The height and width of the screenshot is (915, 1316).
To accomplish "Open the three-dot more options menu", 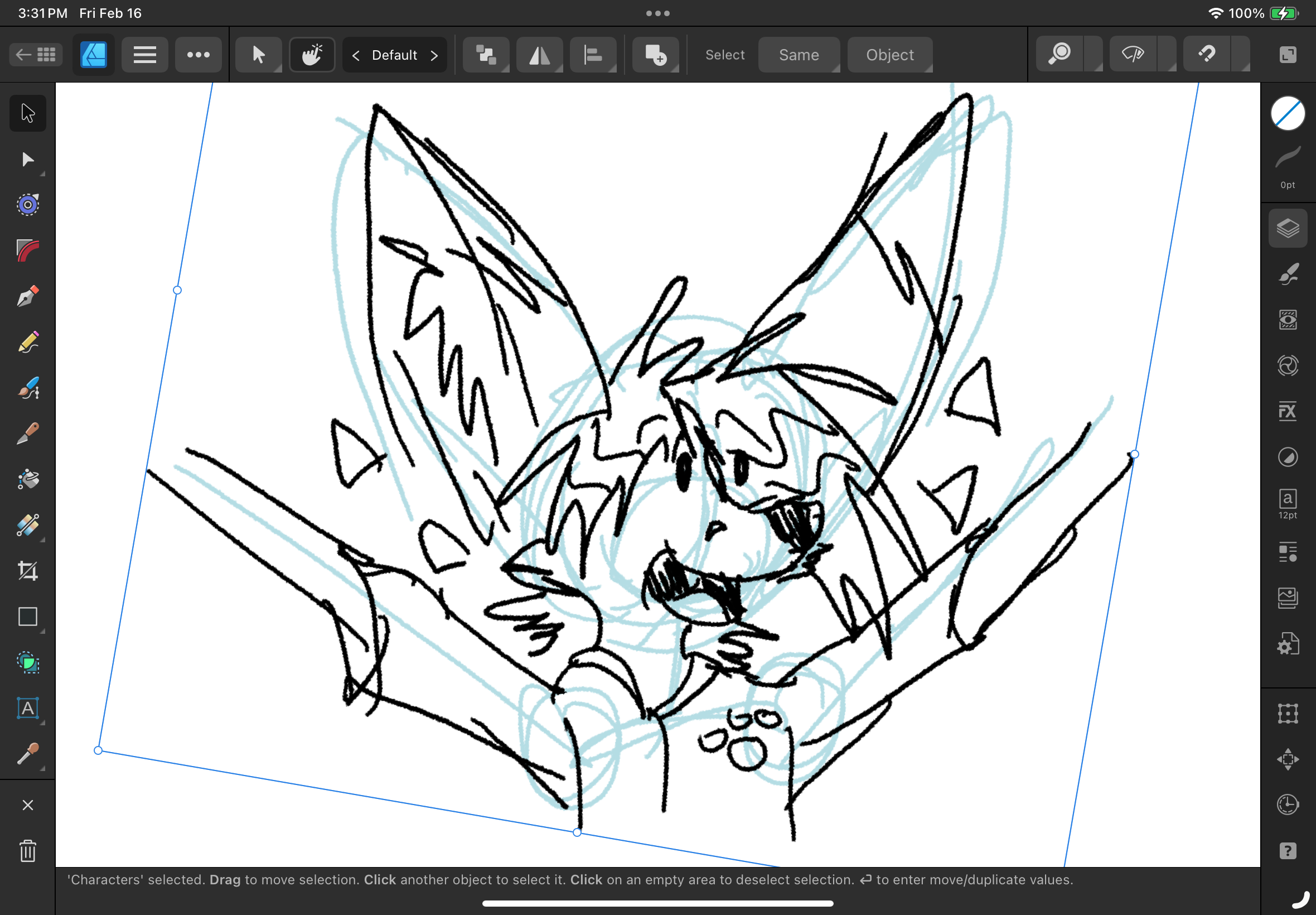I will point(198,55).
